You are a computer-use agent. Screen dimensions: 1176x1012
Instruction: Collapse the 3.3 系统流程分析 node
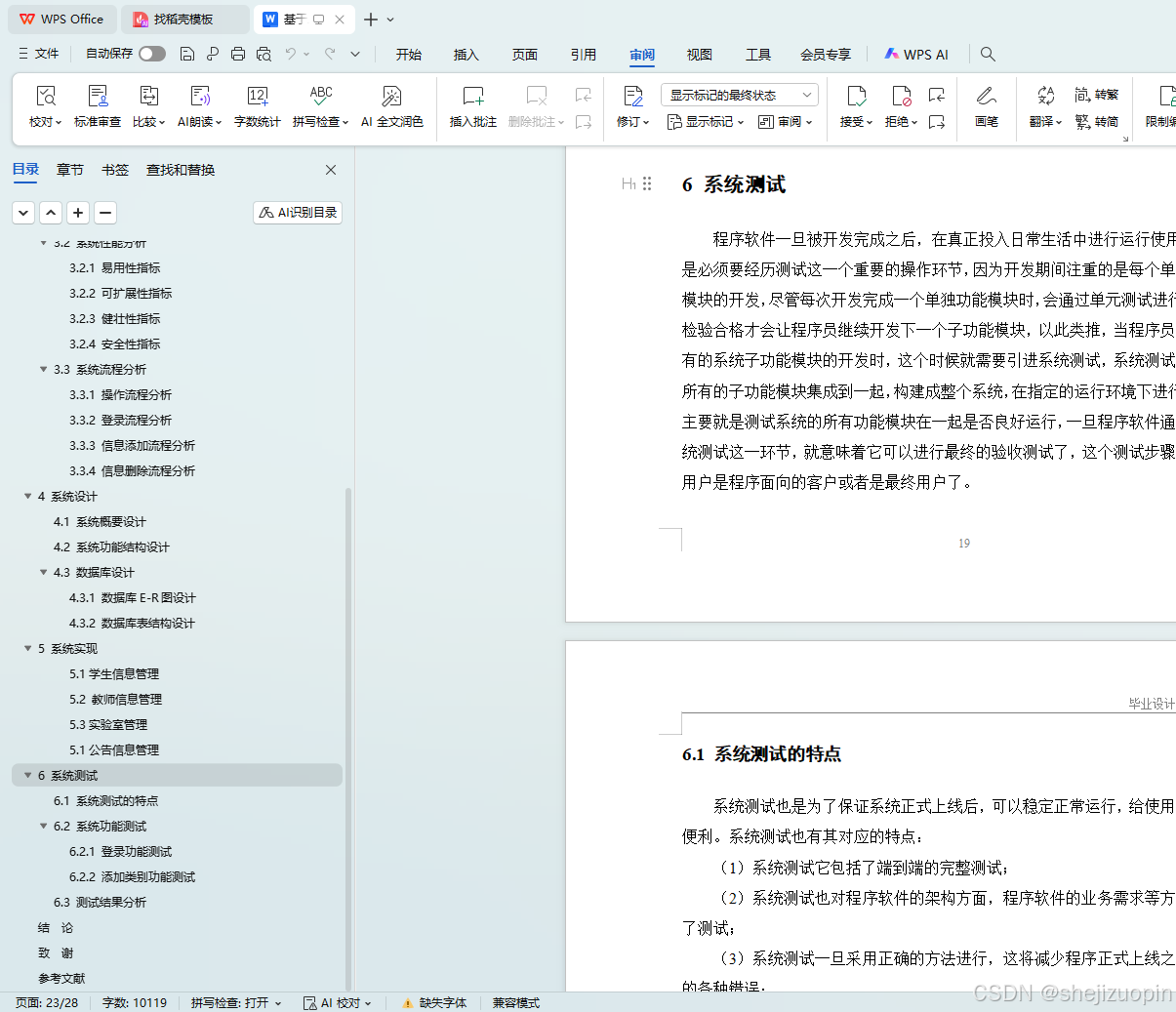click(44, 369)
